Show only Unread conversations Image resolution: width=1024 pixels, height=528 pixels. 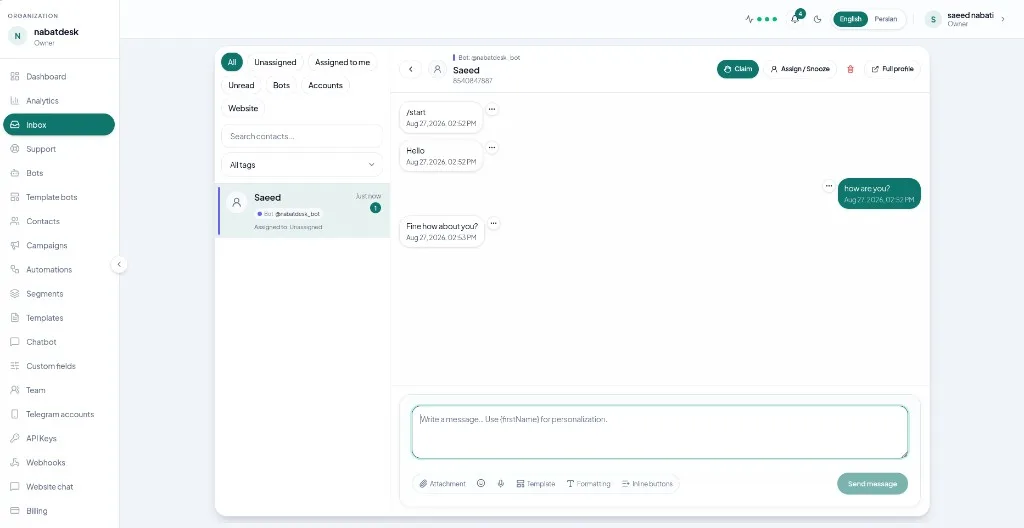pyautogui.click(x=241, y=85)
